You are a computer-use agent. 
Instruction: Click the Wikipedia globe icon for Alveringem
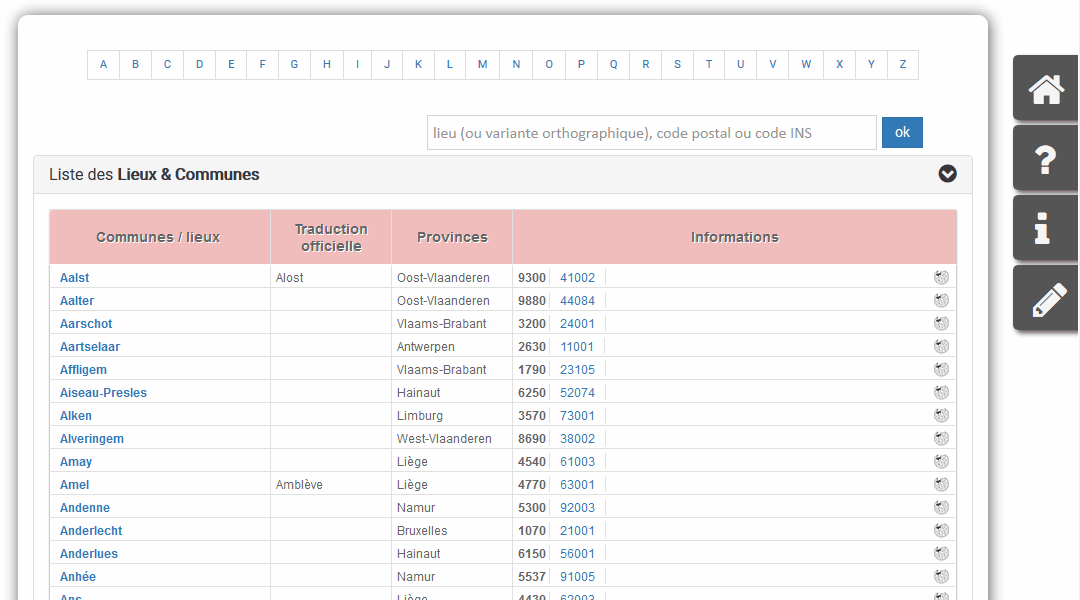coord(941,438)
